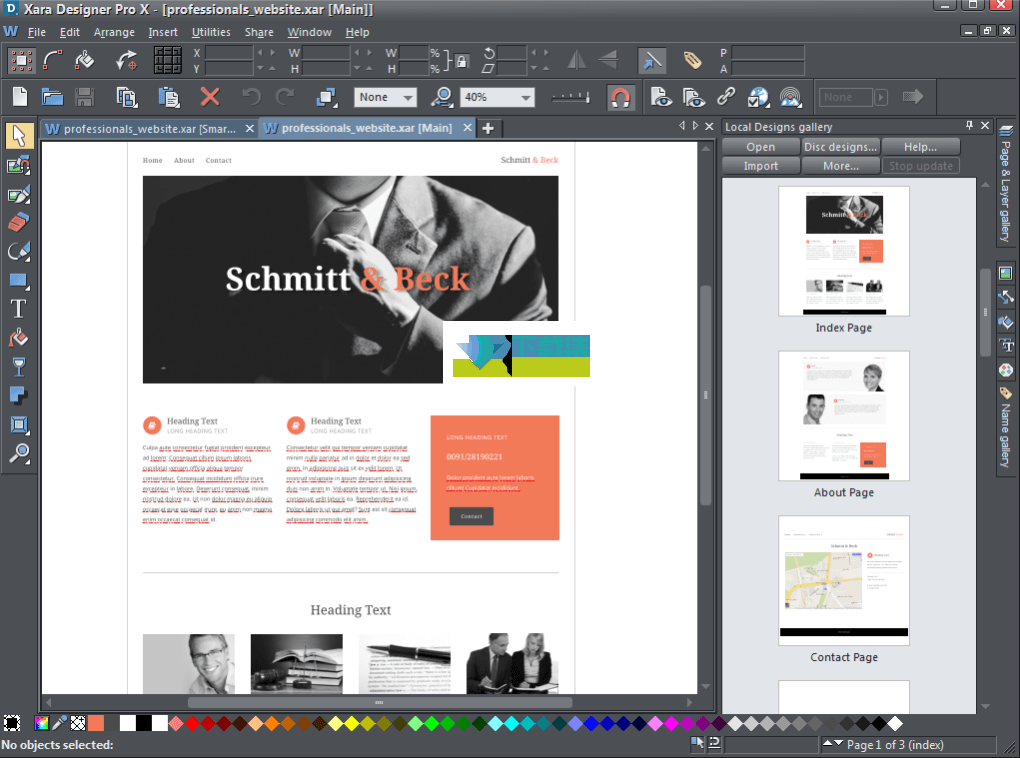Open the Arrange menu

click(113, 32)
